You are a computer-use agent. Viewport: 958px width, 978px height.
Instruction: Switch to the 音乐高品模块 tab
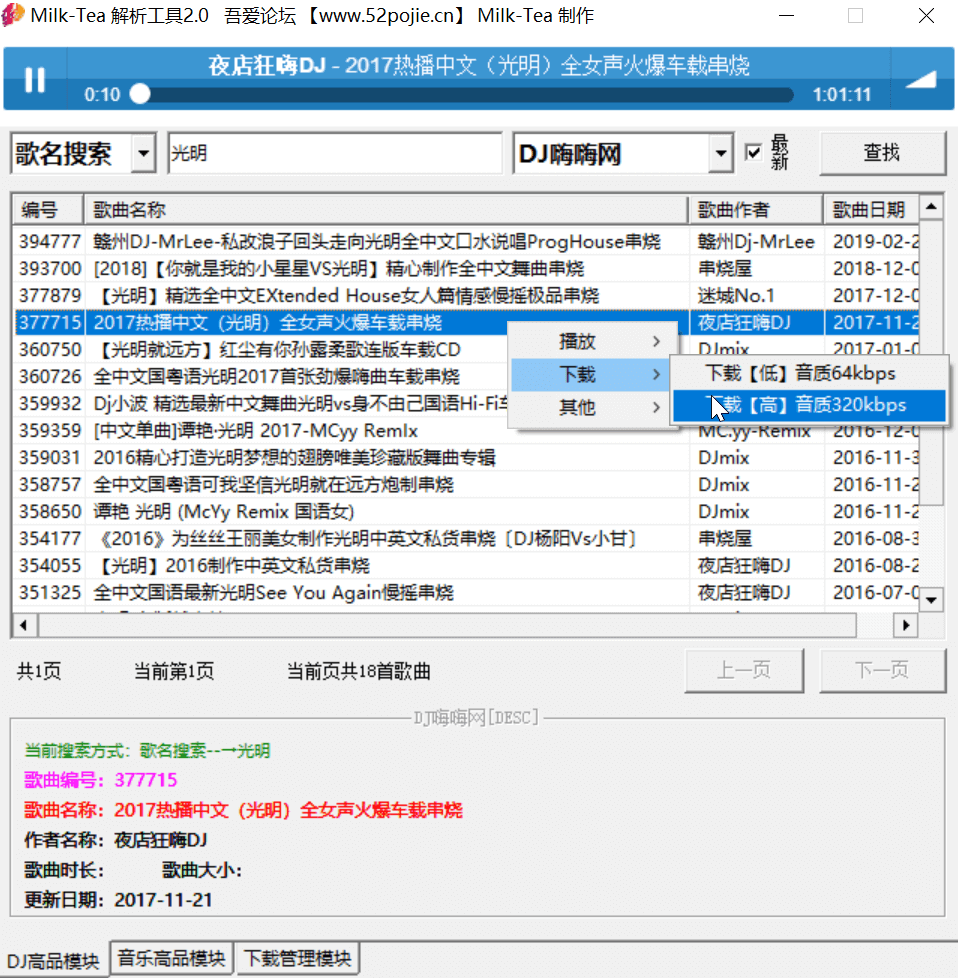[170, 957]
